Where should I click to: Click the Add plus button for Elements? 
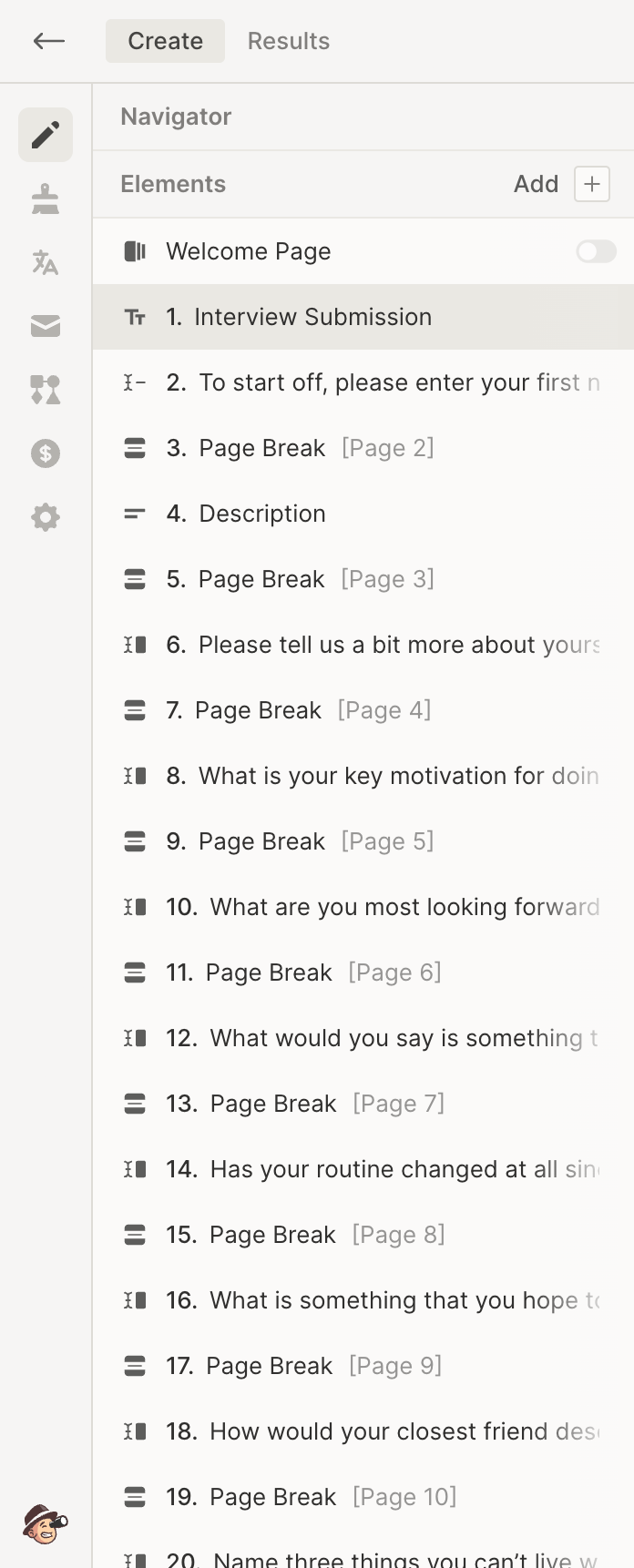(x=590, y=183)
